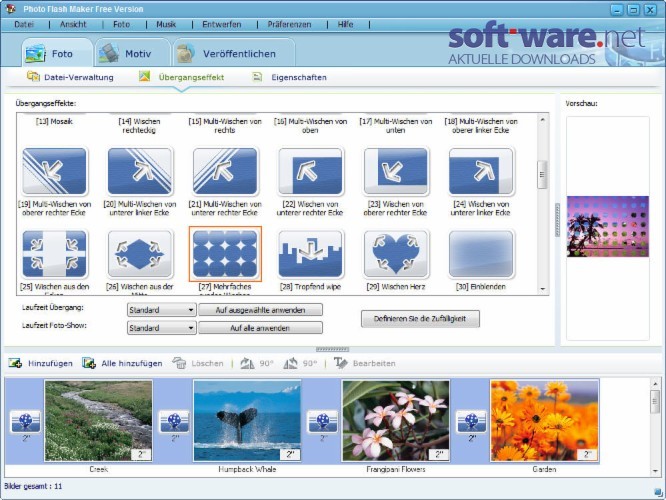Choose transition 26 Wischen aus der Mitte
This screenshot has width=666, height=500.
(140, 254)
